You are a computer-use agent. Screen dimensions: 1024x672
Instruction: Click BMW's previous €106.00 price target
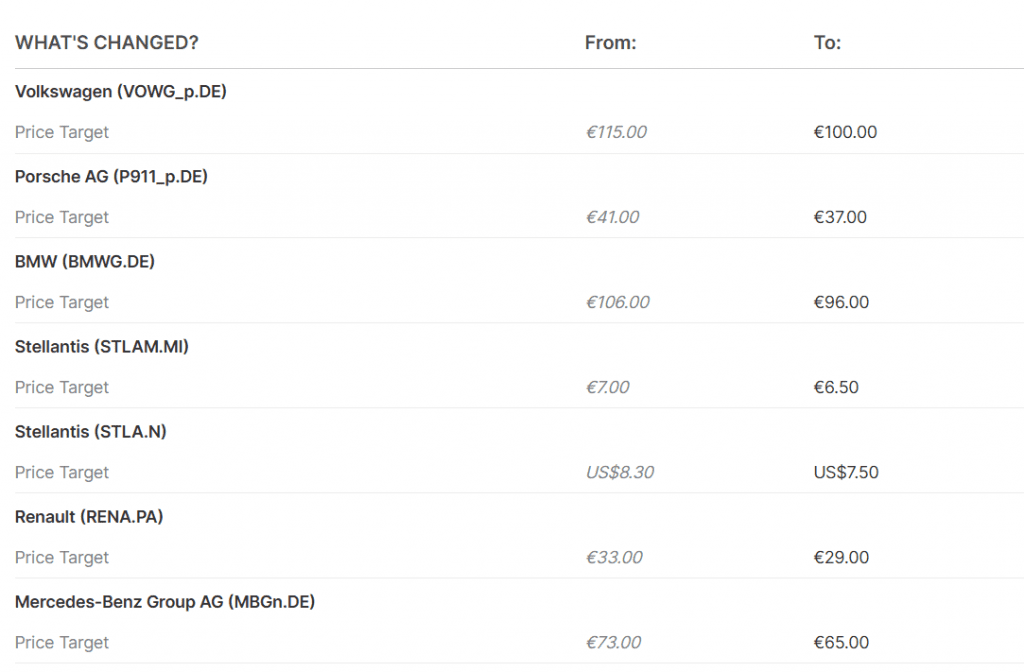click(x=617, y=302)
